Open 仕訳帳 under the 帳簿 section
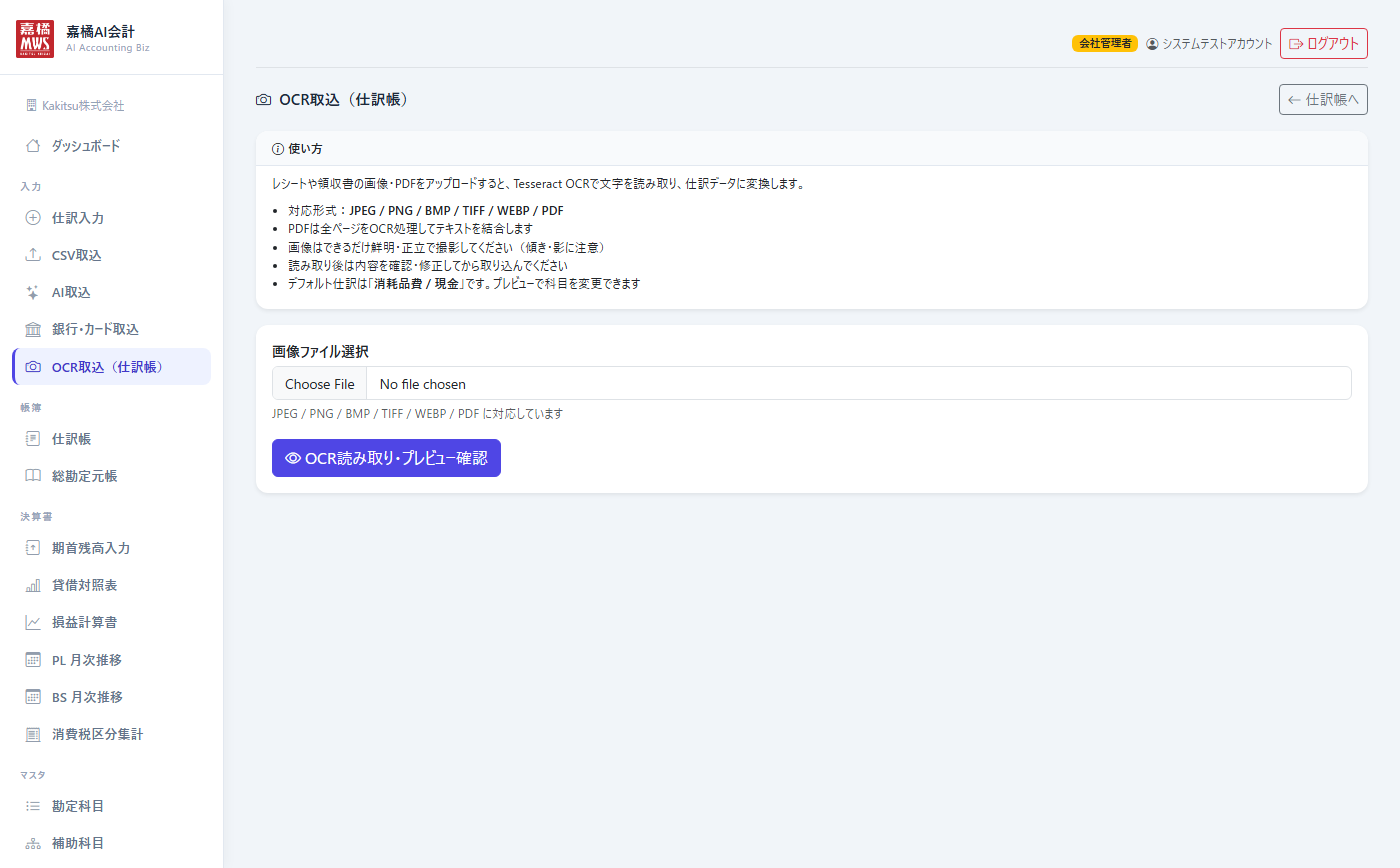The height and width of the screenshot is (868, 1400). 112,439
